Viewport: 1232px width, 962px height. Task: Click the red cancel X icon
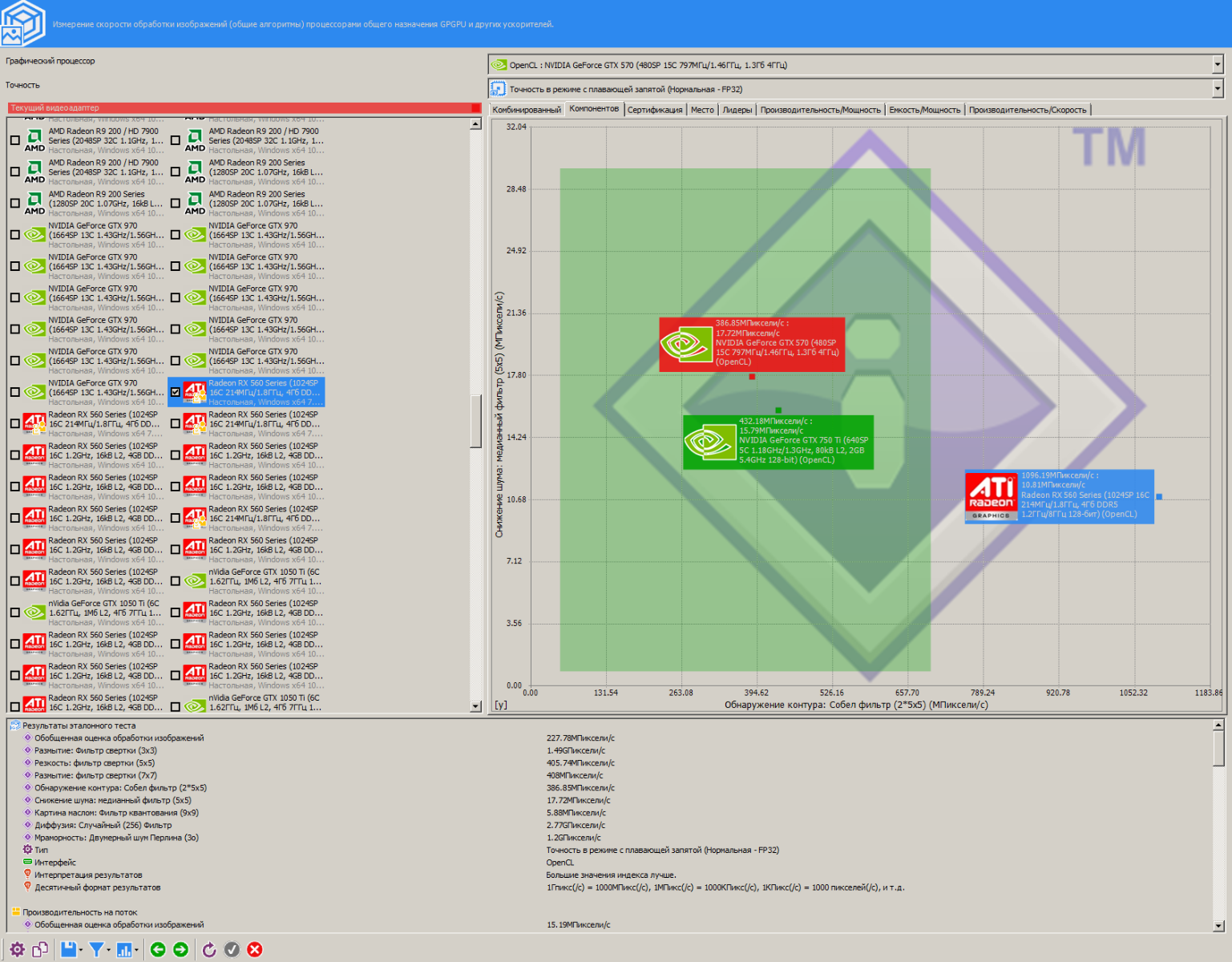click(255, 950)
